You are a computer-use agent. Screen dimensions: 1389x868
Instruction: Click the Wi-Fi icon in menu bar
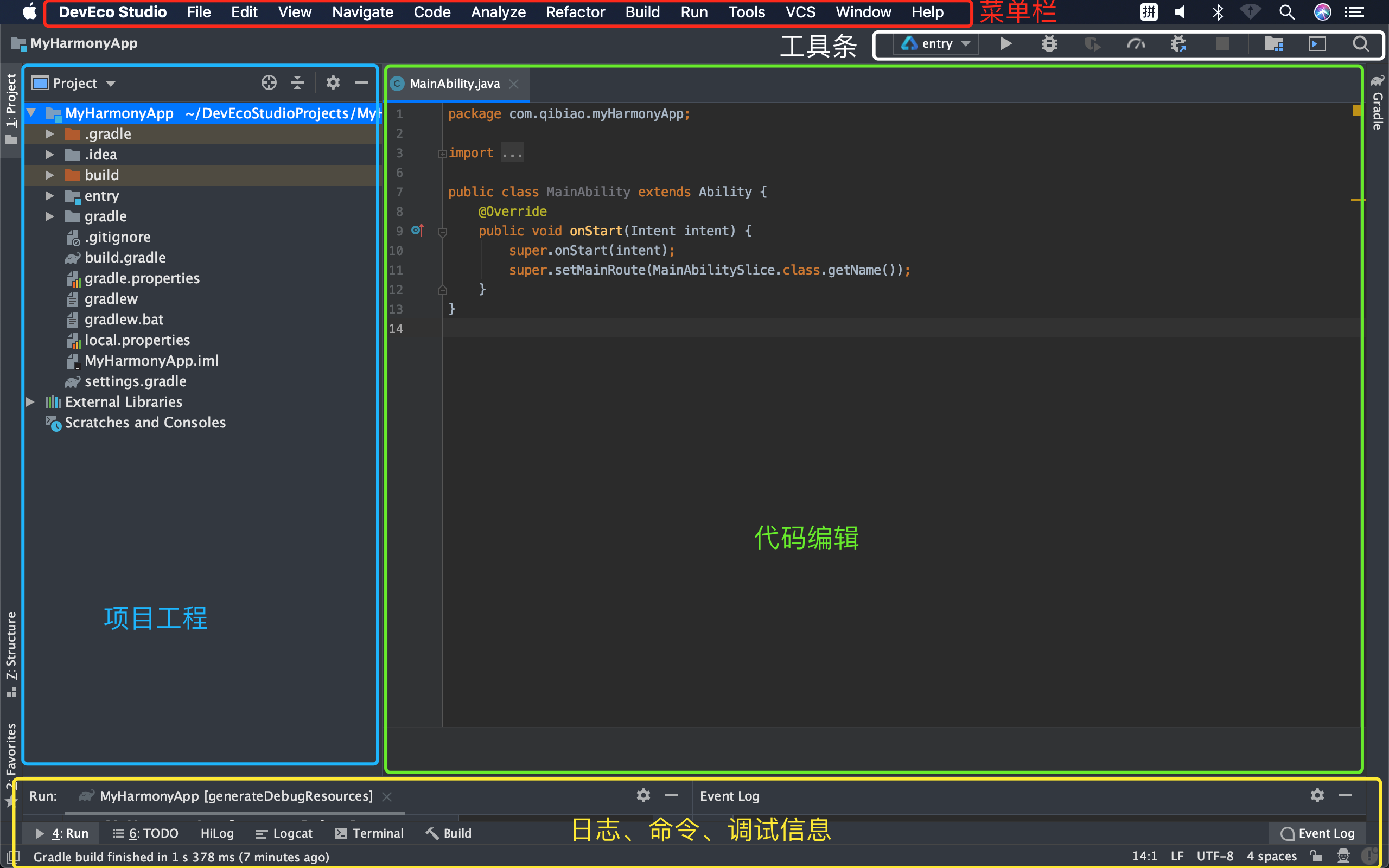click(1250, 12)
